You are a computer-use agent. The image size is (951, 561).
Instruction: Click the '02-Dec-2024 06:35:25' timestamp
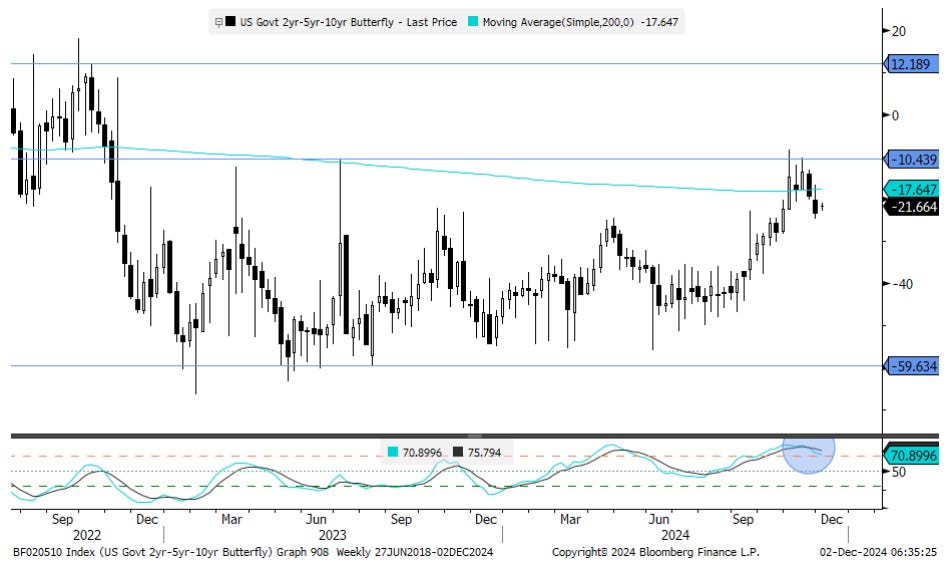tap(878, 553)
